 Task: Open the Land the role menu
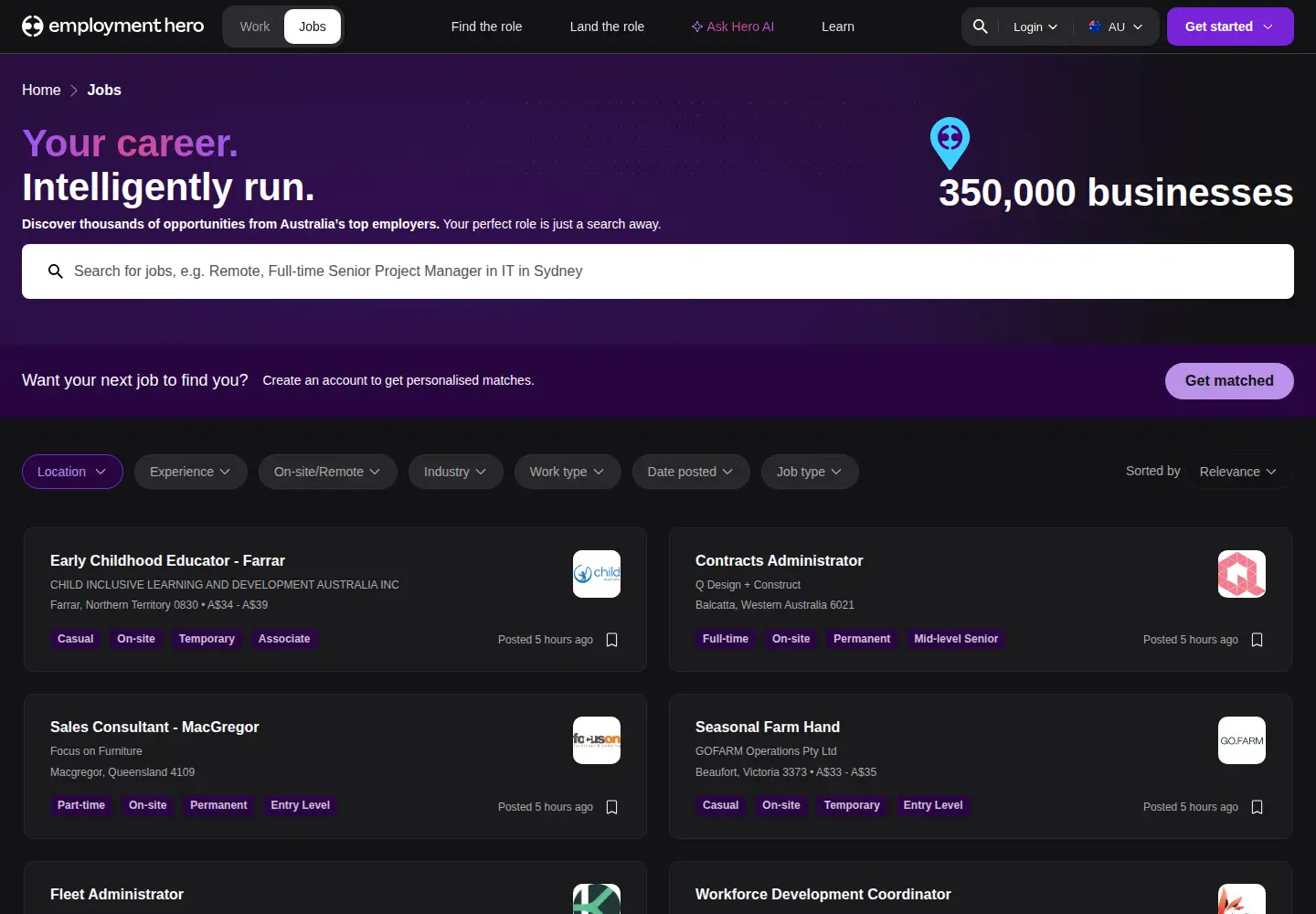[607, 27]
